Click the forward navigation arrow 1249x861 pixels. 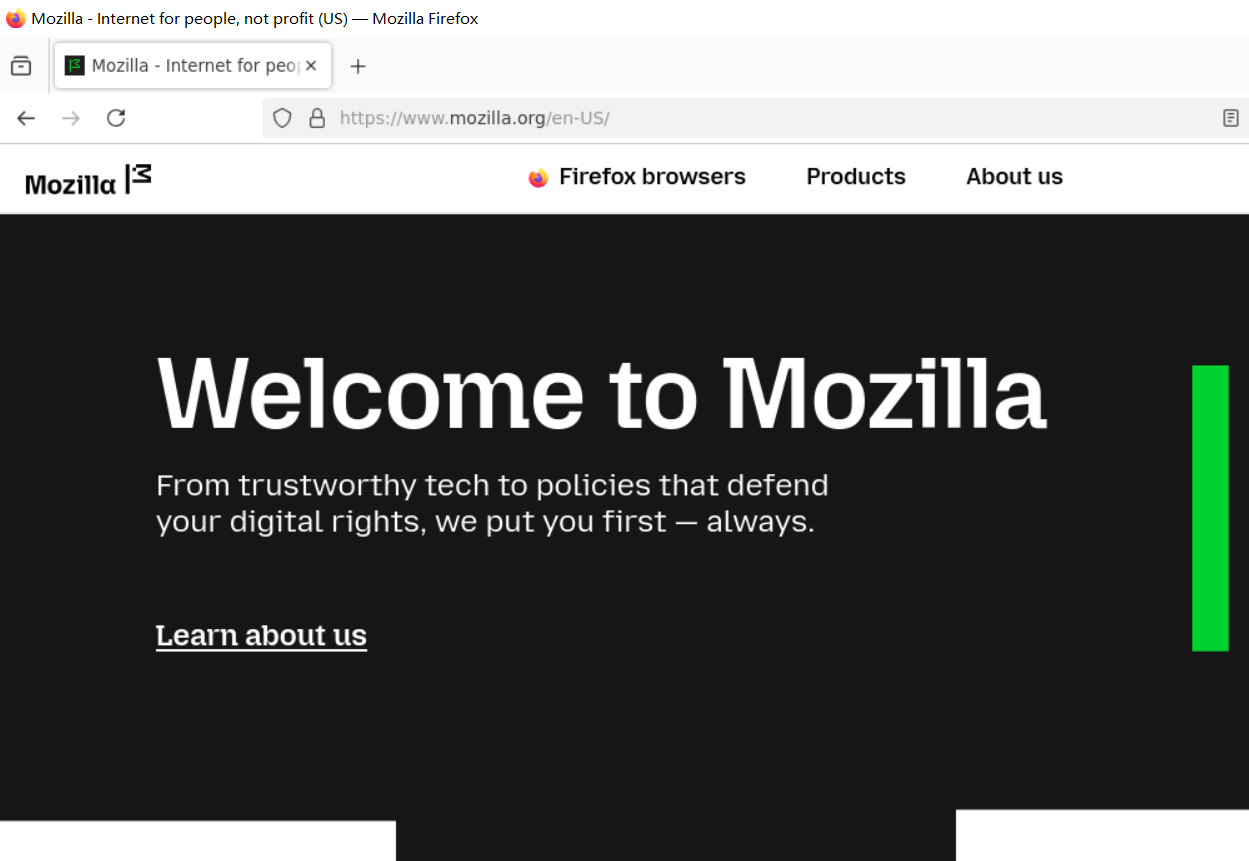click(71, 118)
